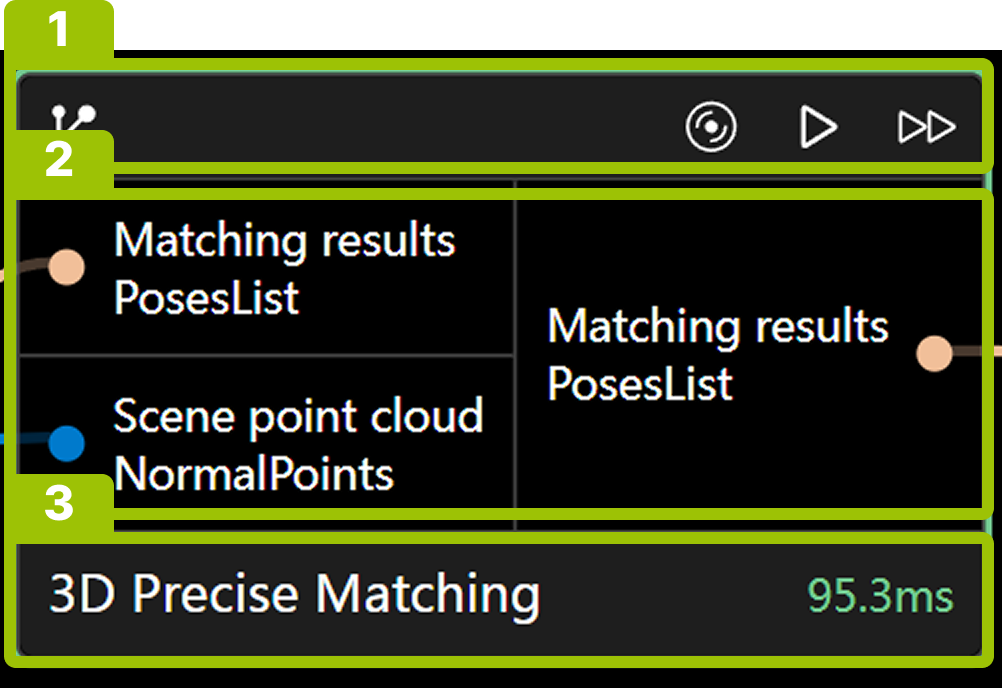This screenshot has height=688, width=1002.
Task: Select the blue Scene point cloud port
Action: pos(66,441)
